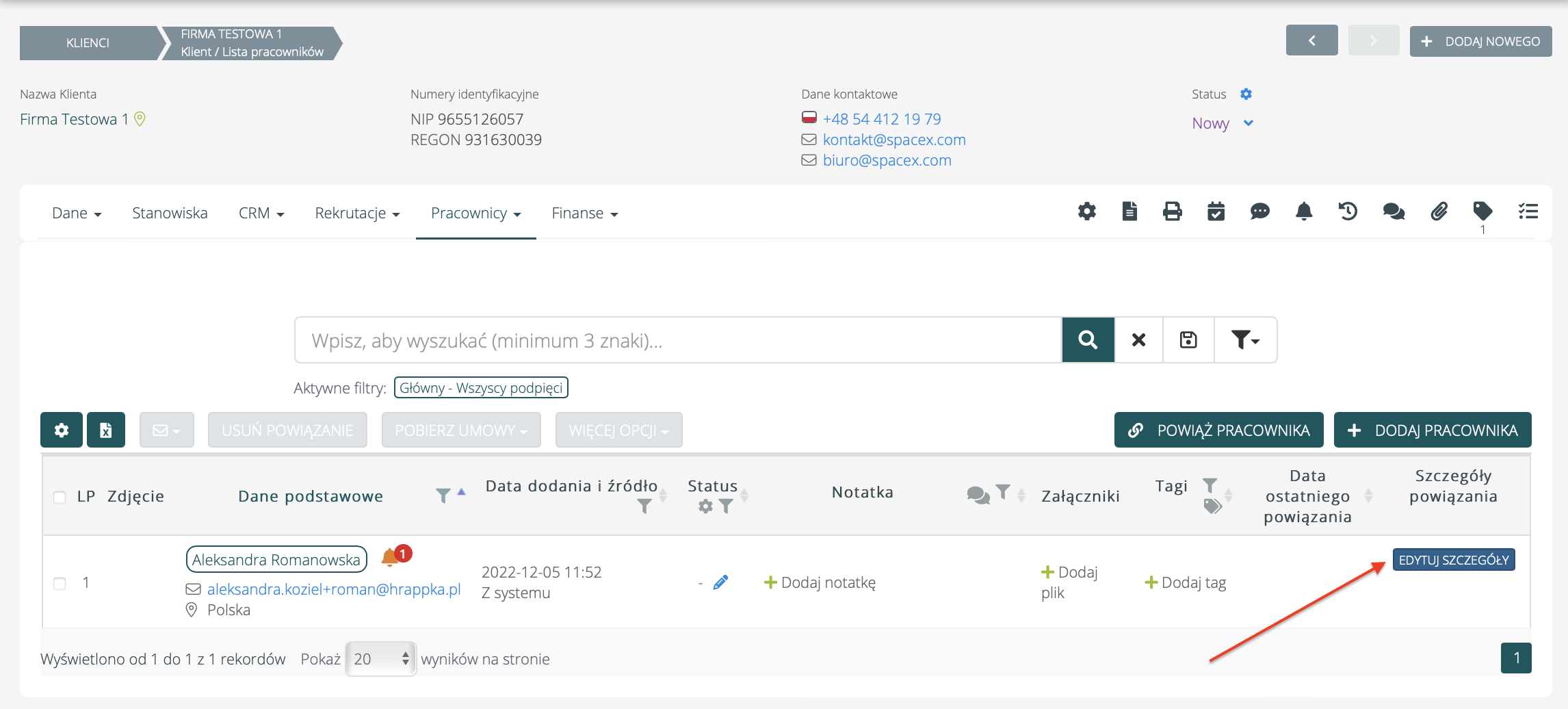Open the kontakt@spacex.com email link
Viewport: 1568px width, 709px height.
(x=894, y=140)
